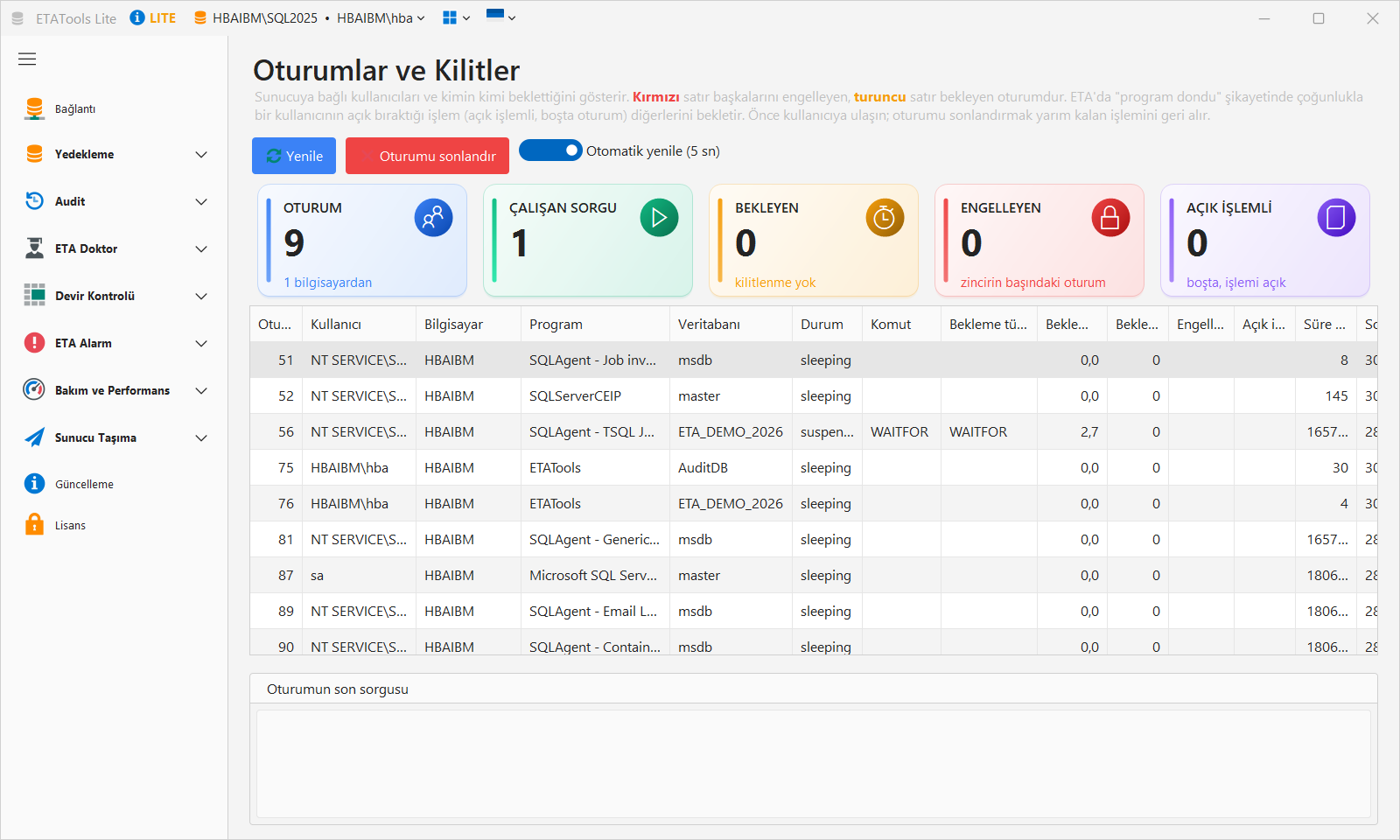Expand the Audit section chevron
This screenshot has width=1400, height=840.
coord(201,201)
